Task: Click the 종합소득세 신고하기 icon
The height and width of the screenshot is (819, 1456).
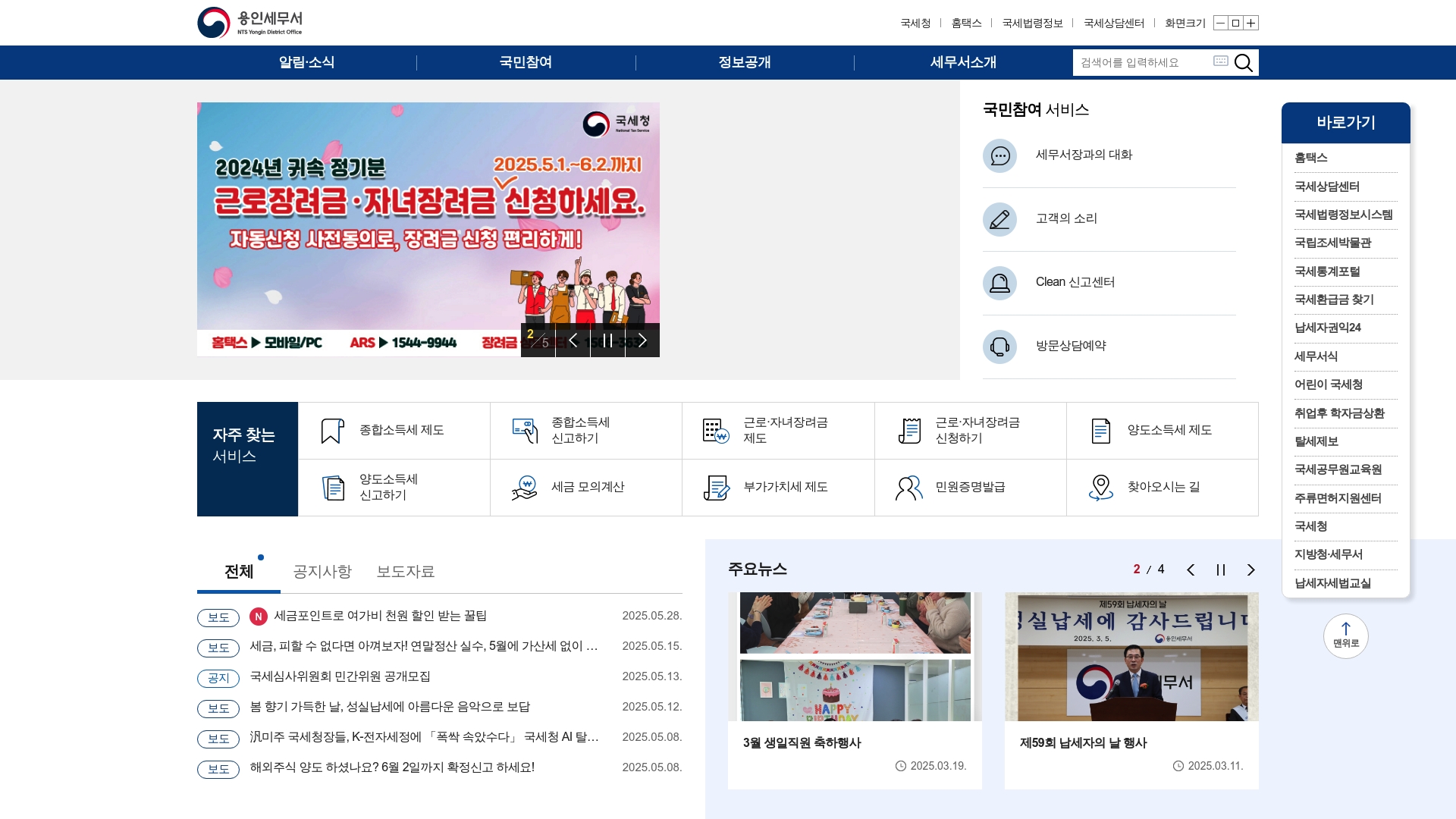Action: (525, 431)
